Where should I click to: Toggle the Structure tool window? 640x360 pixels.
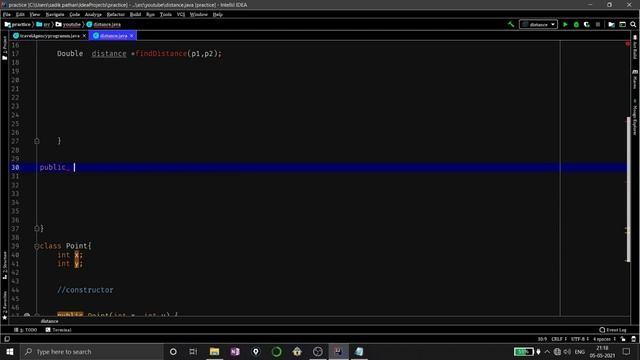(4, 265)
